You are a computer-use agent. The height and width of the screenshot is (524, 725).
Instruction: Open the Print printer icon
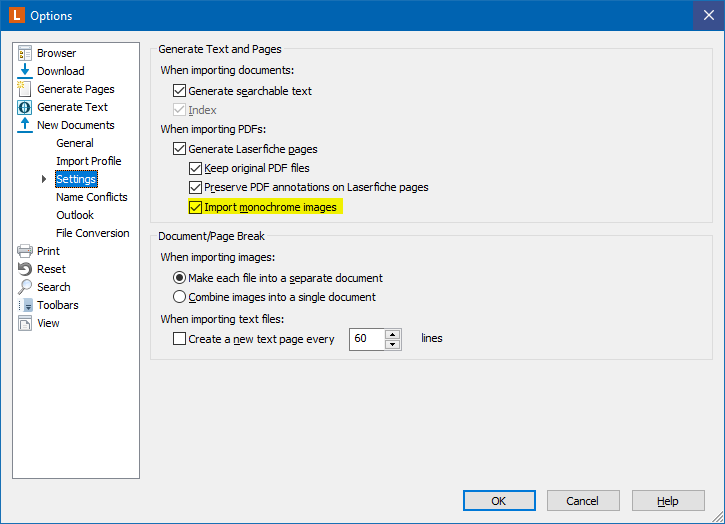click(25, 251)
